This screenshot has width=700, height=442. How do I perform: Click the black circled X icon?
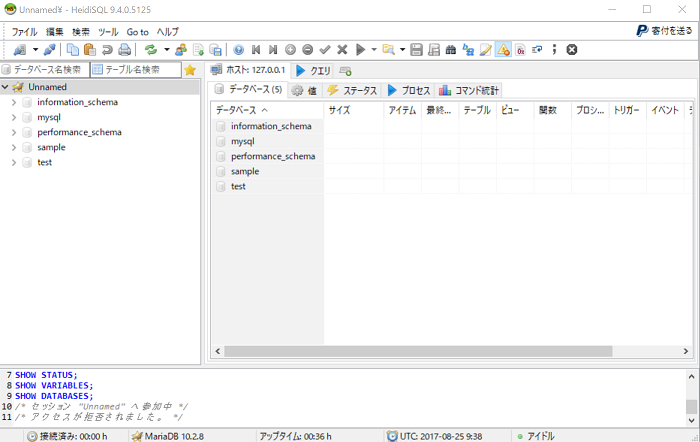click(x=572, y=50)
